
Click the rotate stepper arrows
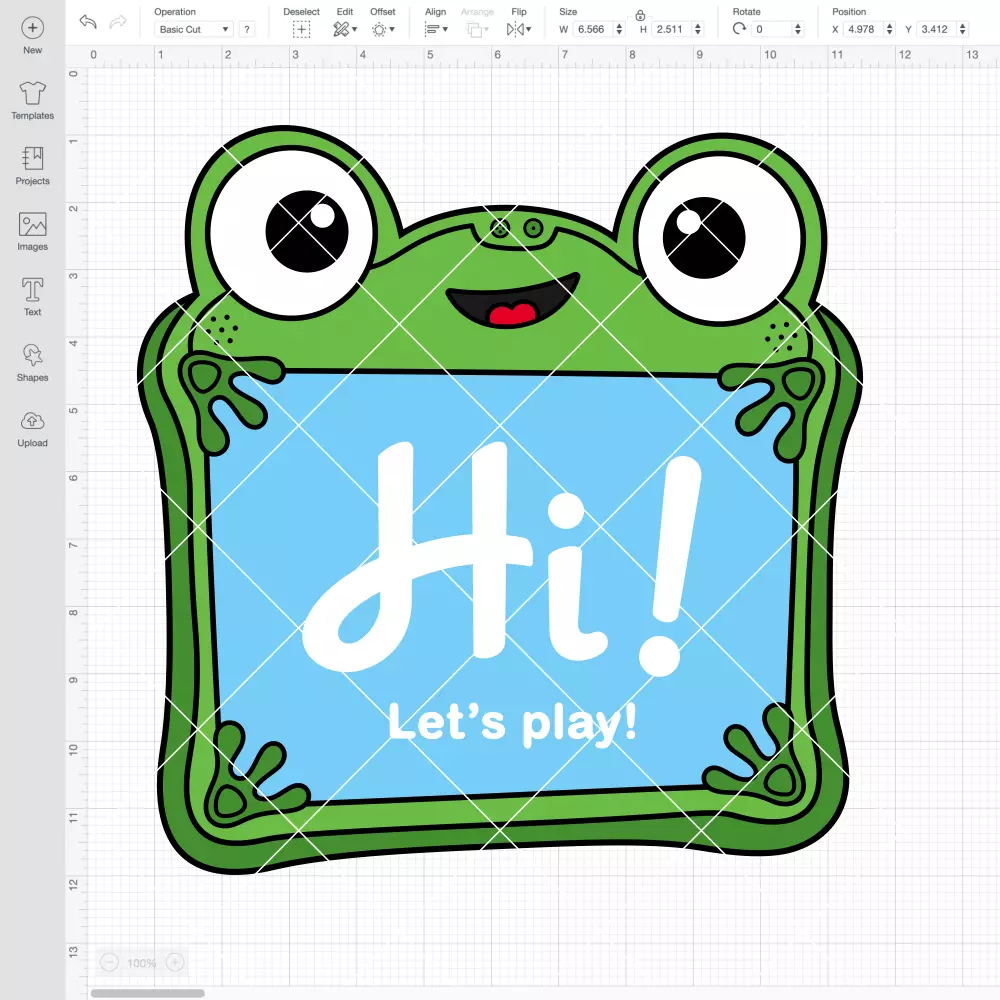(798, 29)
